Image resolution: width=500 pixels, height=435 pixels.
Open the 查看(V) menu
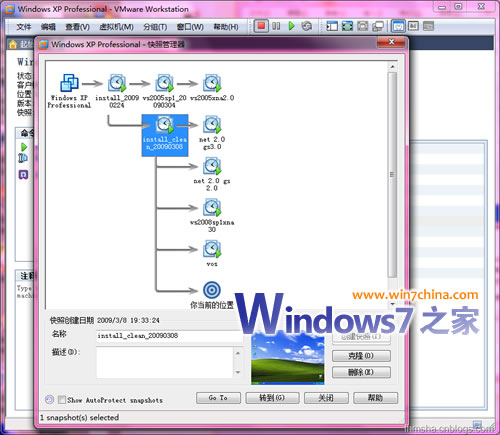tap(77, 27)
